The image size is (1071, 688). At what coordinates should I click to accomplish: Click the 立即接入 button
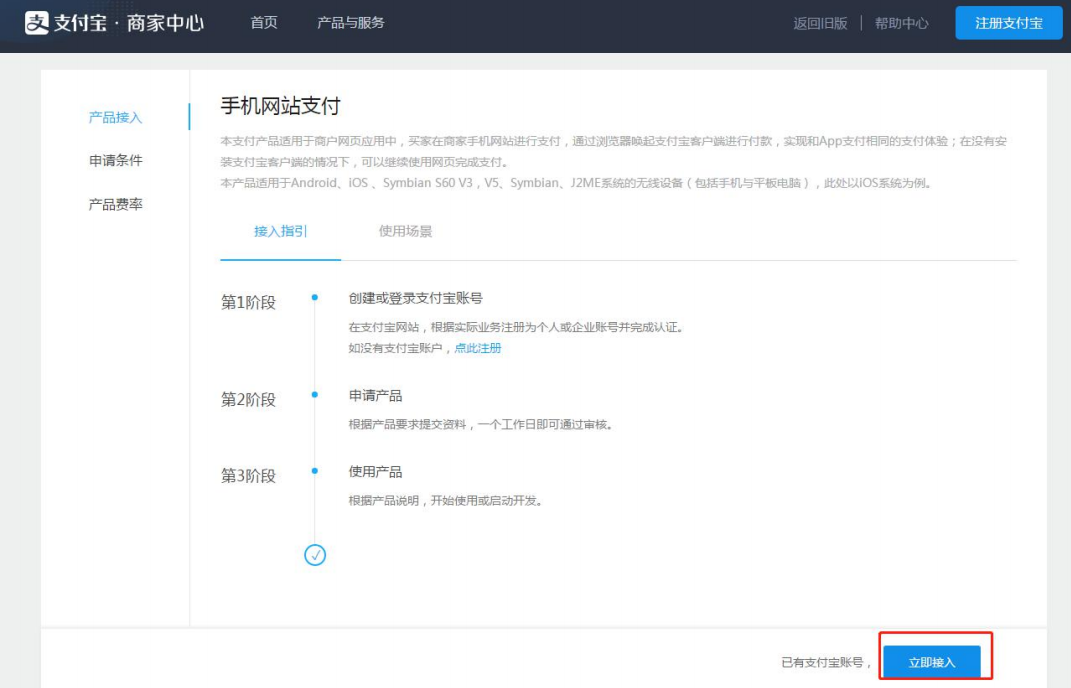[932, 662]
